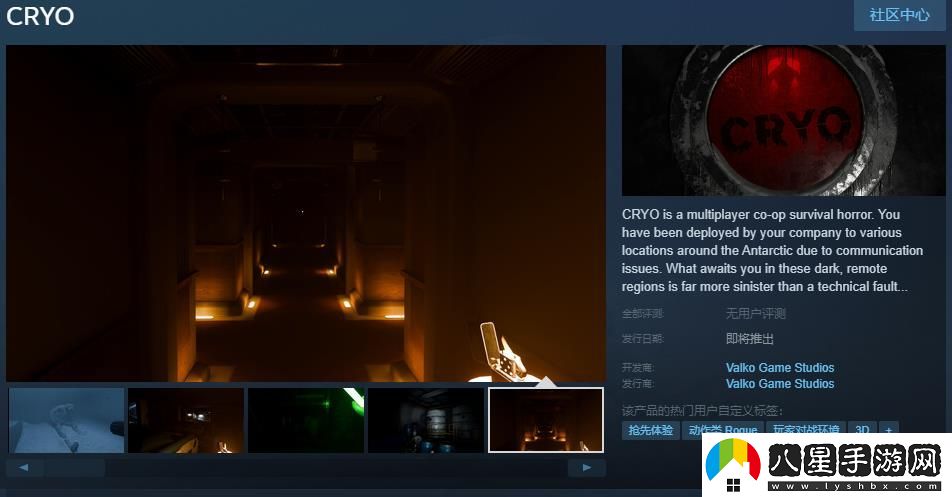The image size is (952, 497).
Task: Select the green light screenshot thumbnail
Action: point(306,420)
